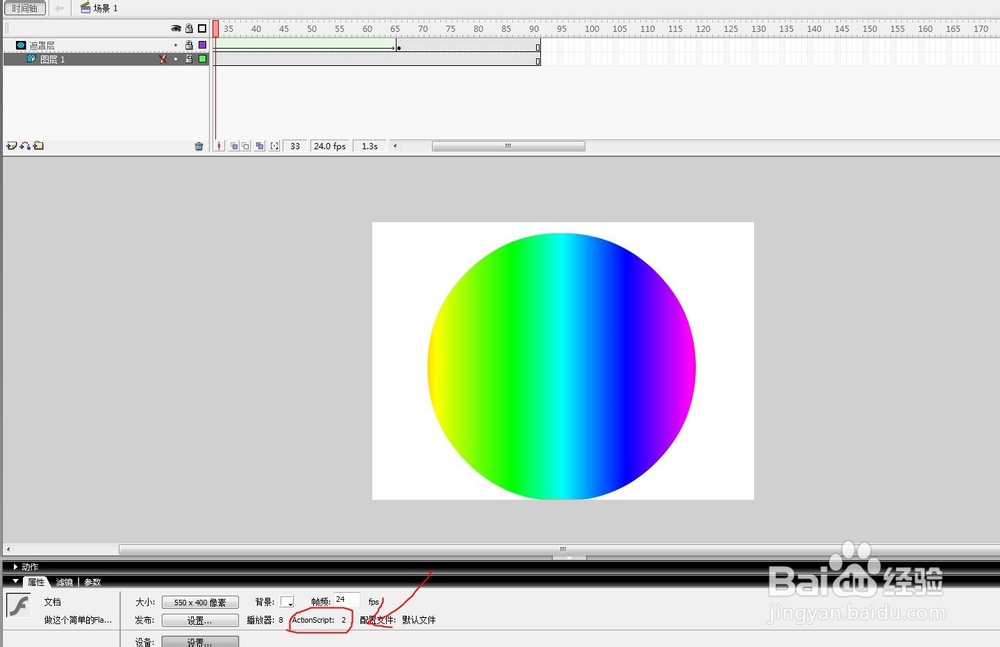The width and height of the screenshot is (1000, 647).
Task: Add a motion guide layer
Action: [25, 145]
